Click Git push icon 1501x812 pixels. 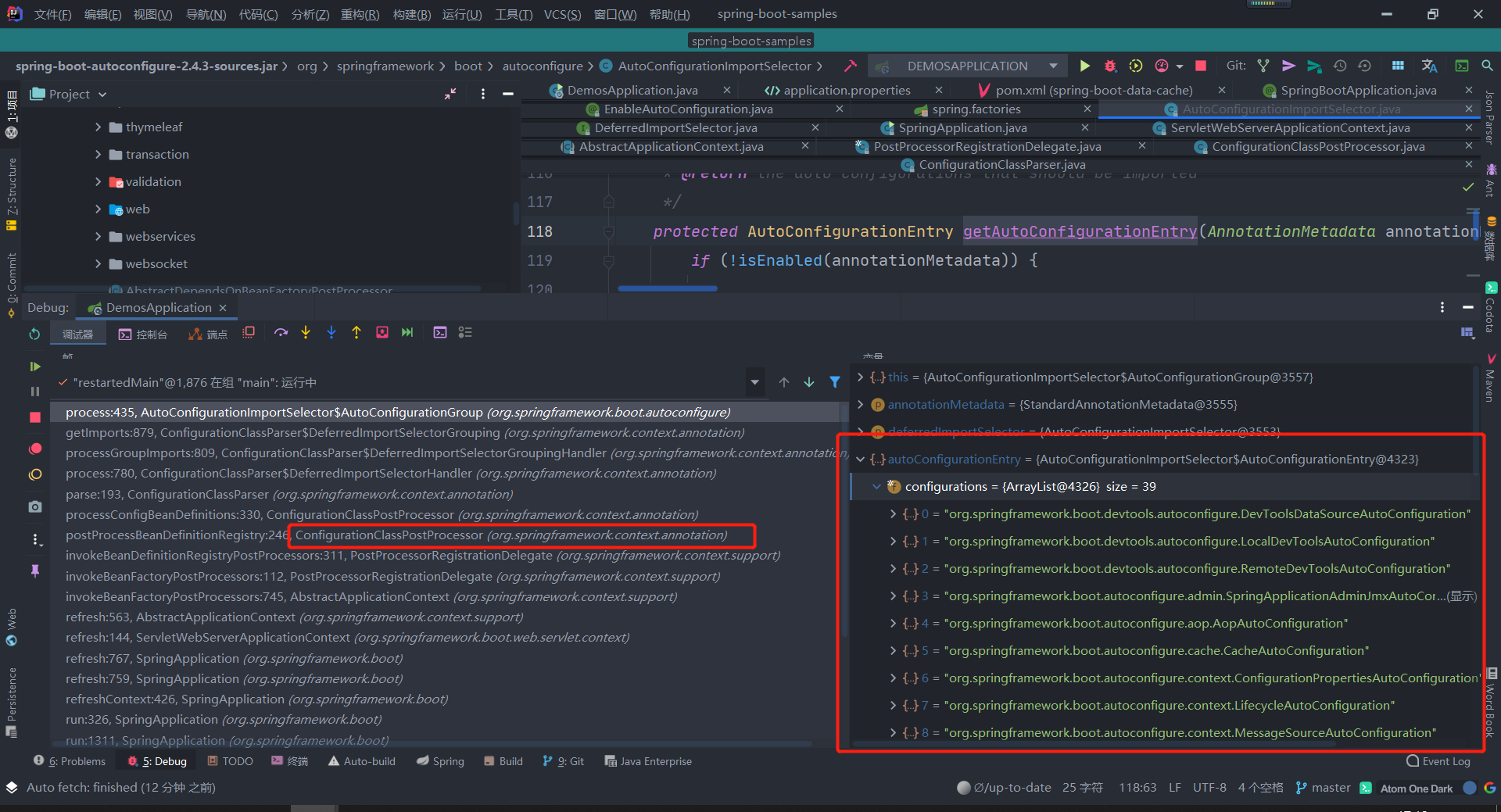click(1314, 66)
